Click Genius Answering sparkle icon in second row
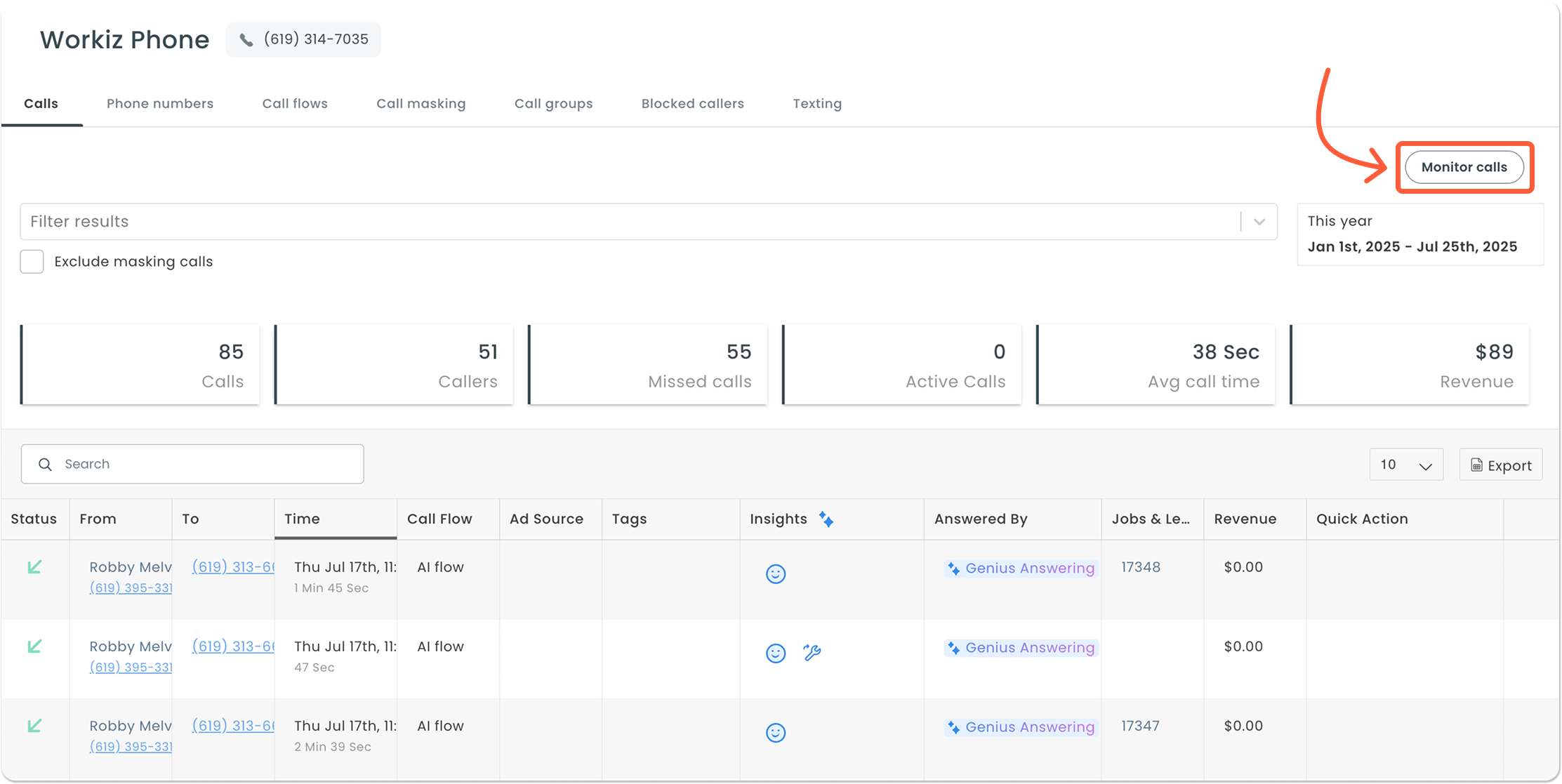 tap(953, 648)
